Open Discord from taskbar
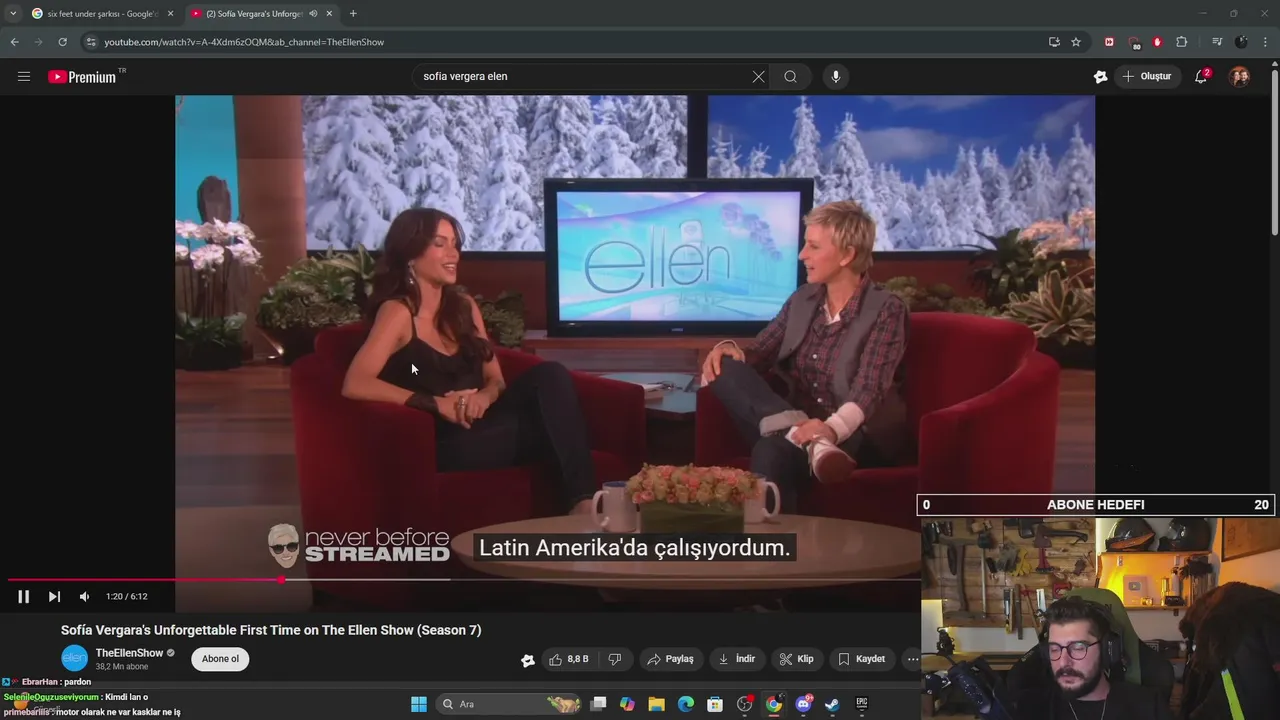The width and height of the screenshot is (1280, 720). pyautogui.click(x=803, y=704)
